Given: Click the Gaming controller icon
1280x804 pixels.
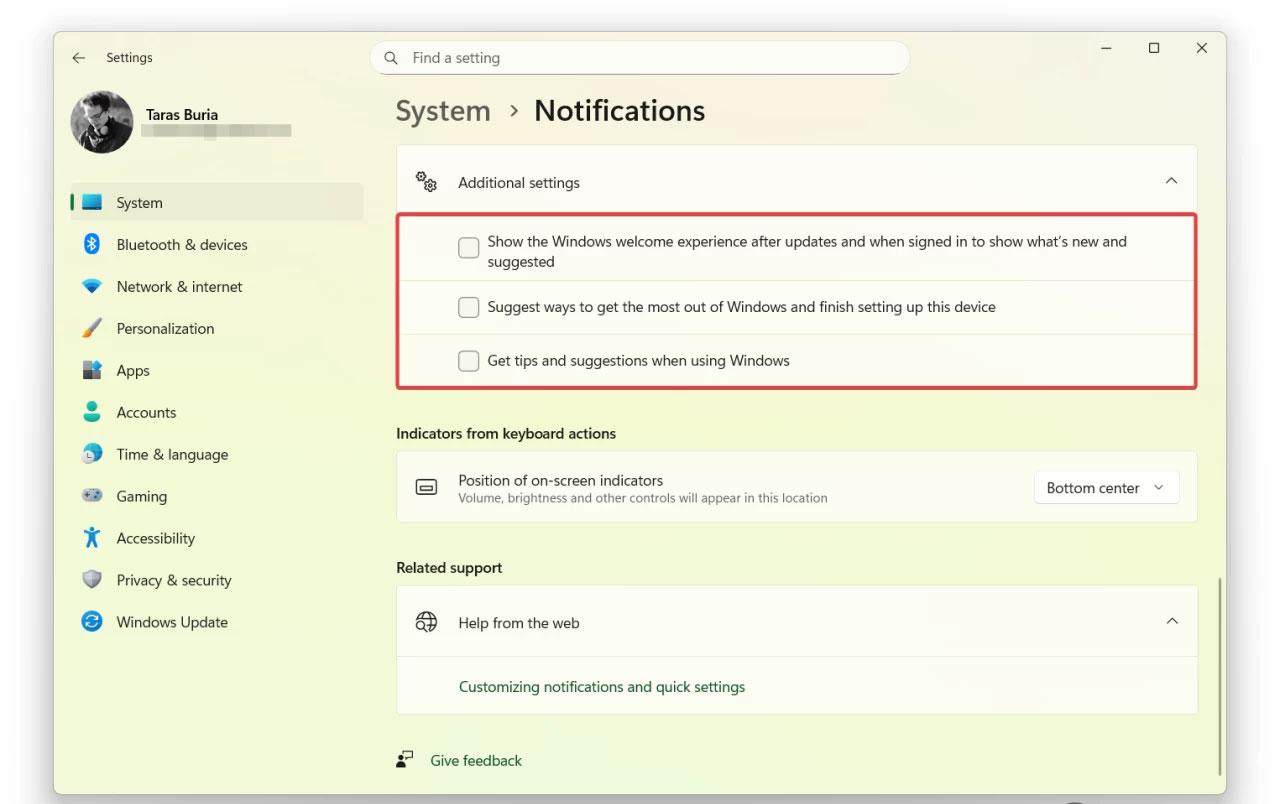Looking at the screenshot, I should 92,496.
